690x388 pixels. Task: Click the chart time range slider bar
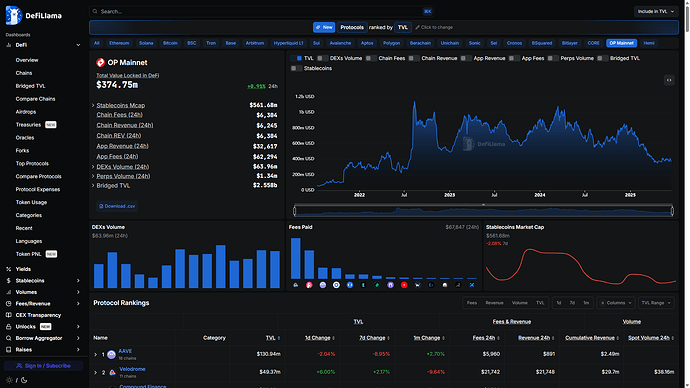(483, 211)
